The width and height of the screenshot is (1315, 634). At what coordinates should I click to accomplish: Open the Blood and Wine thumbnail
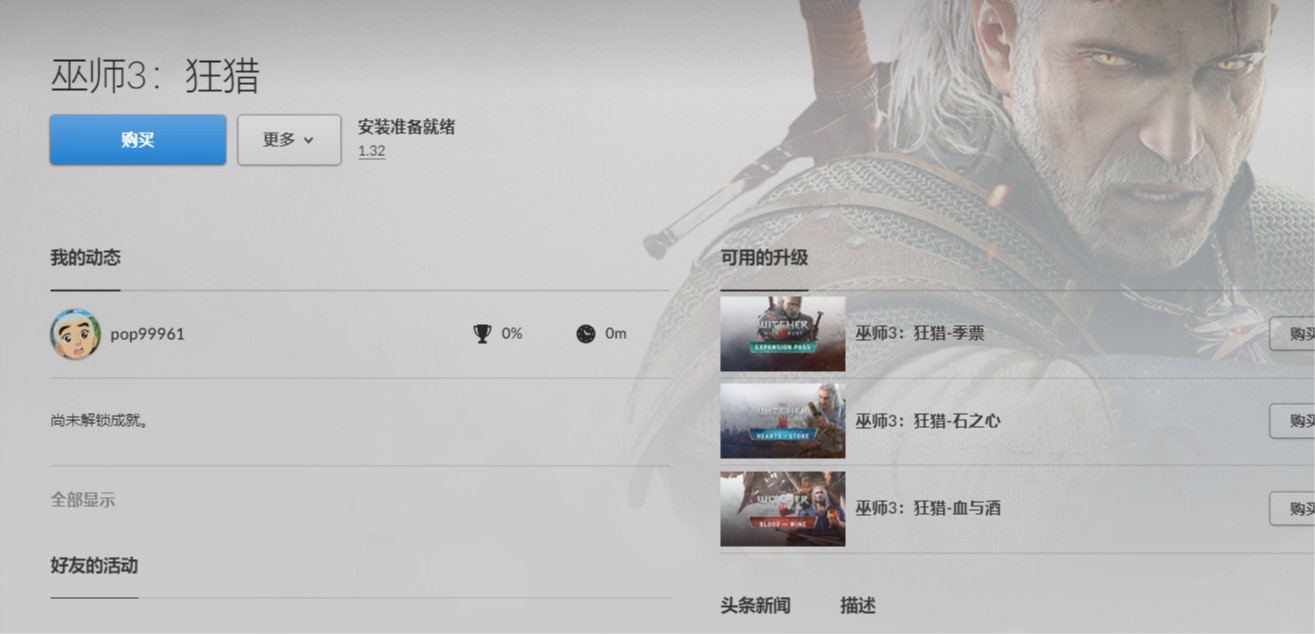pos(782,509)
